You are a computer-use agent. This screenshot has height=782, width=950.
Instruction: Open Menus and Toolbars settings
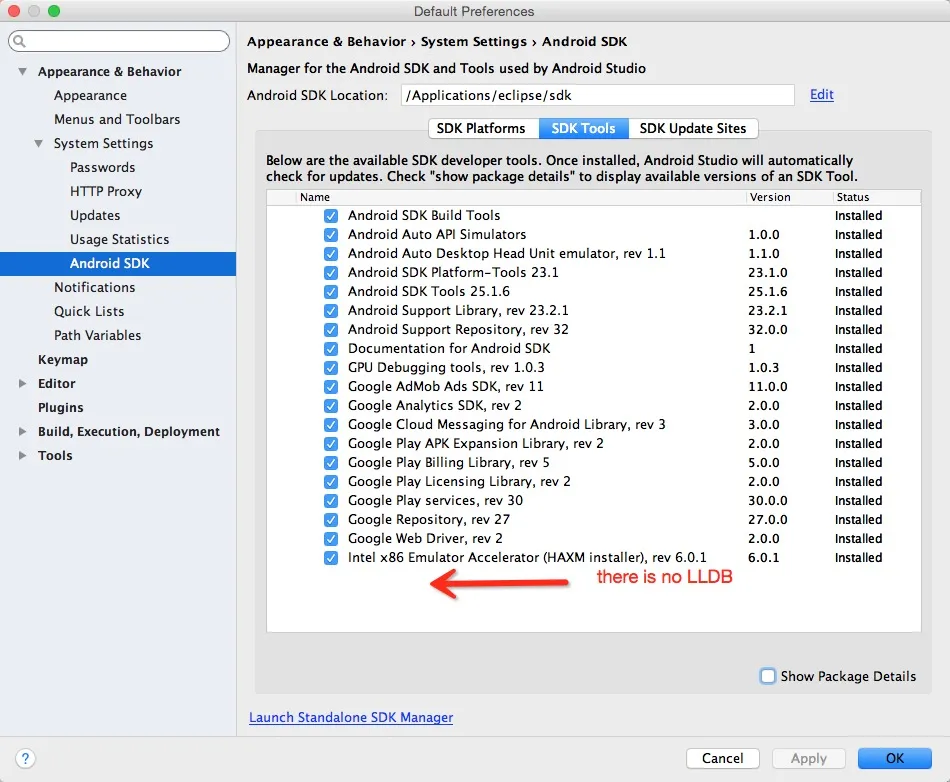pos(117,119)
